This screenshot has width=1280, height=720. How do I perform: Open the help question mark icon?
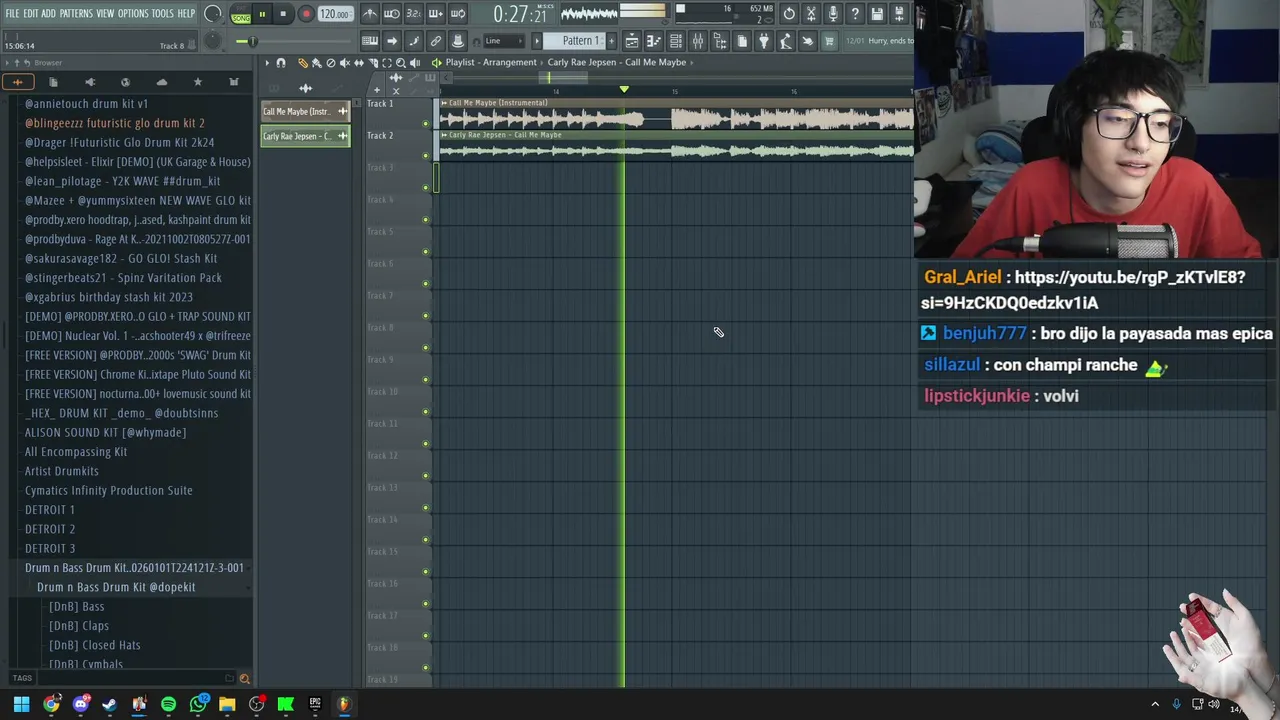point(855,14)
